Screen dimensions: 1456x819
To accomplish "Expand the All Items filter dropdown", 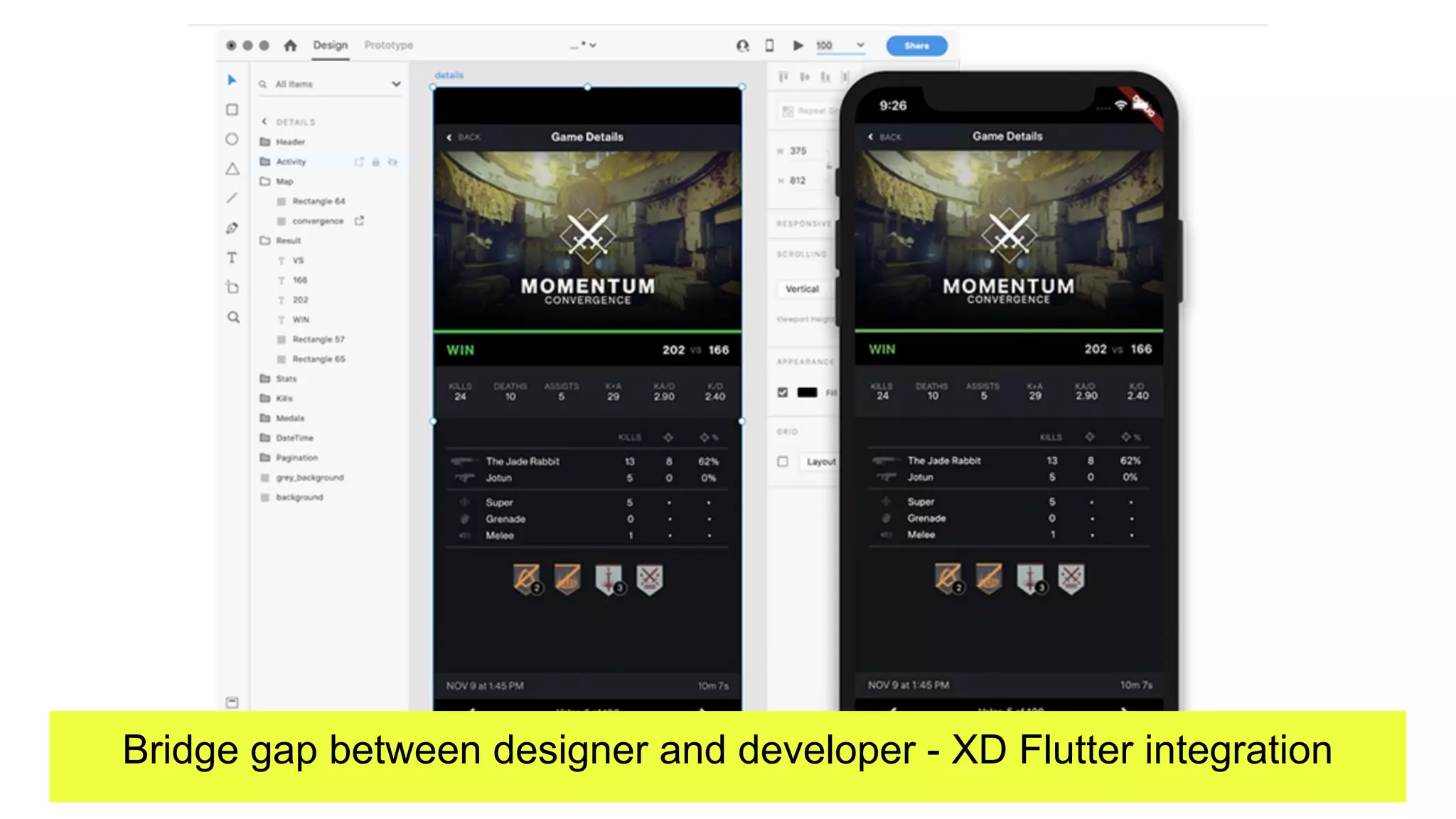I will pos(396,84).
